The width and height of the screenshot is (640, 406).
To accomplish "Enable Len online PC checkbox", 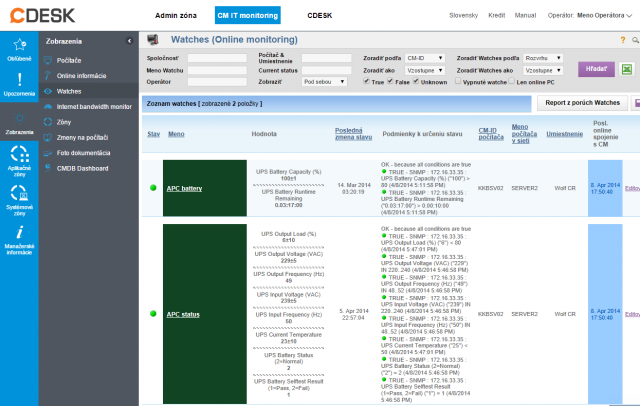I will pyautogui.click(x=511, y=81).
